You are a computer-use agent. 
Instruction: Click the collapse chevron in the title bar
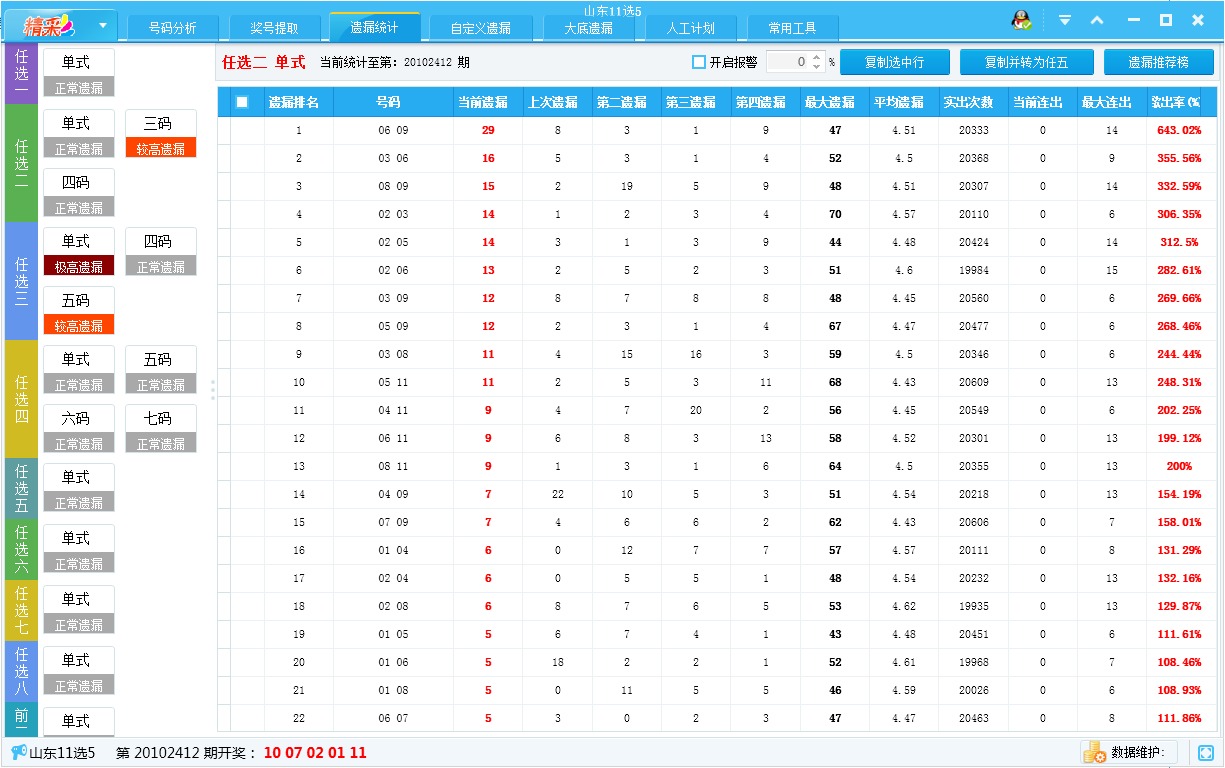(1096, 19)
